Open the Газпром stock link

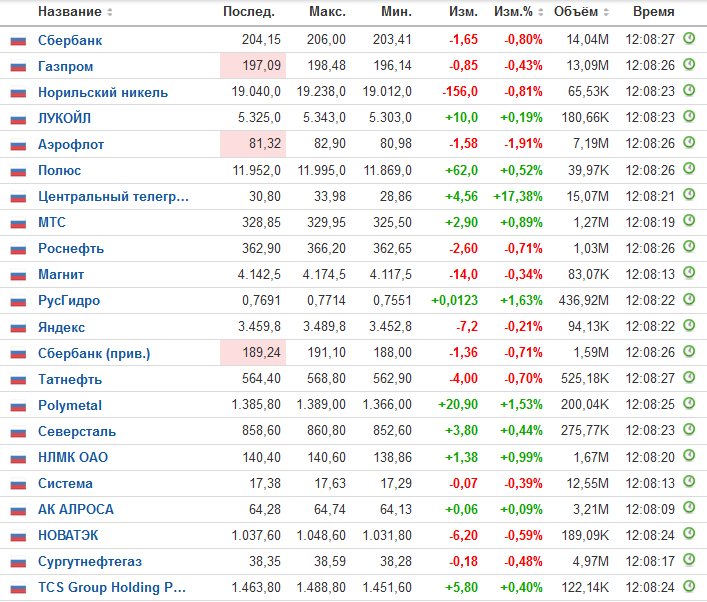pos(65,67)
